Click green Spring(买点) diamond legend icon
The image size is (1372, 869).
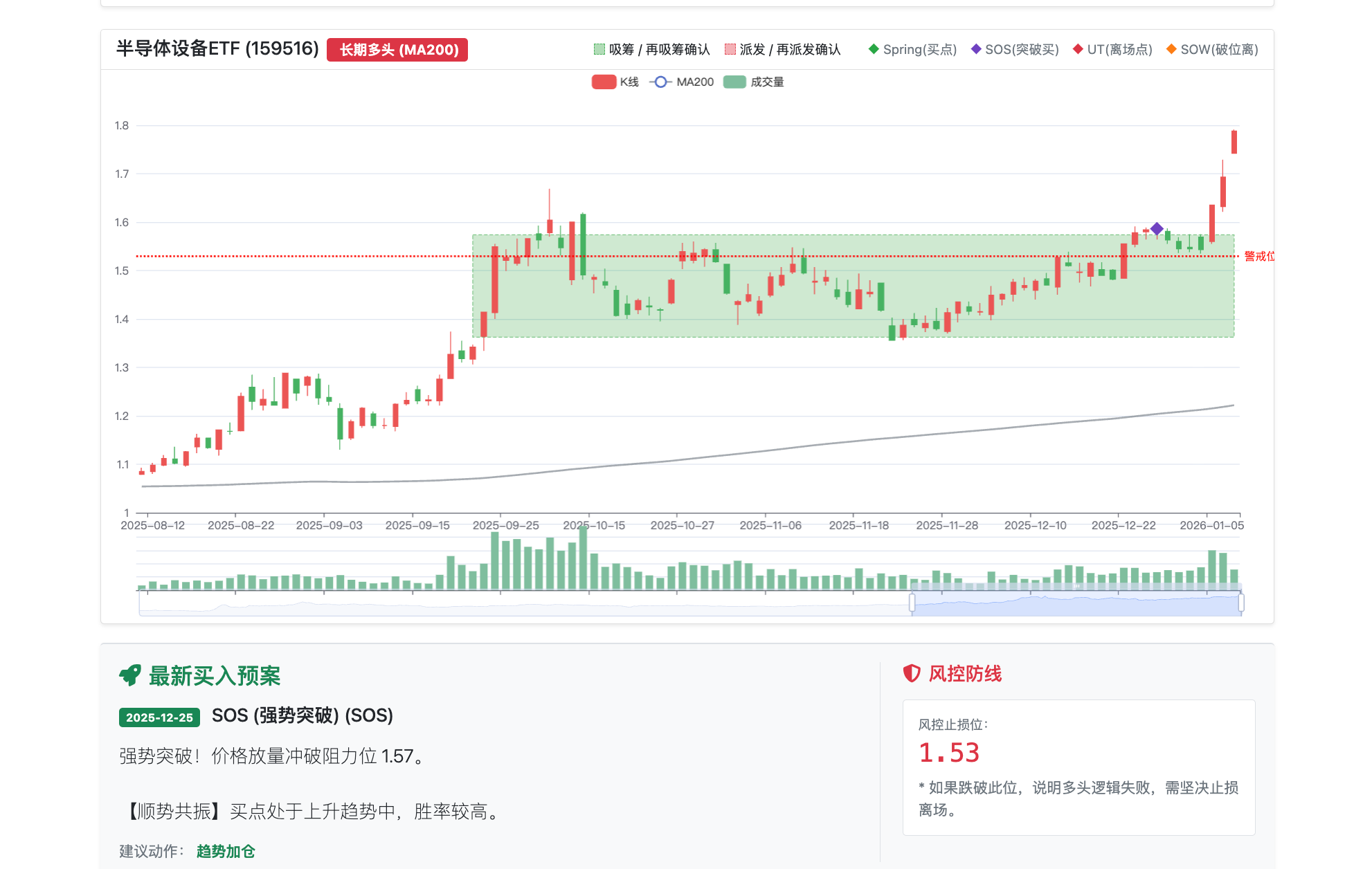click(x=874, y=49)
